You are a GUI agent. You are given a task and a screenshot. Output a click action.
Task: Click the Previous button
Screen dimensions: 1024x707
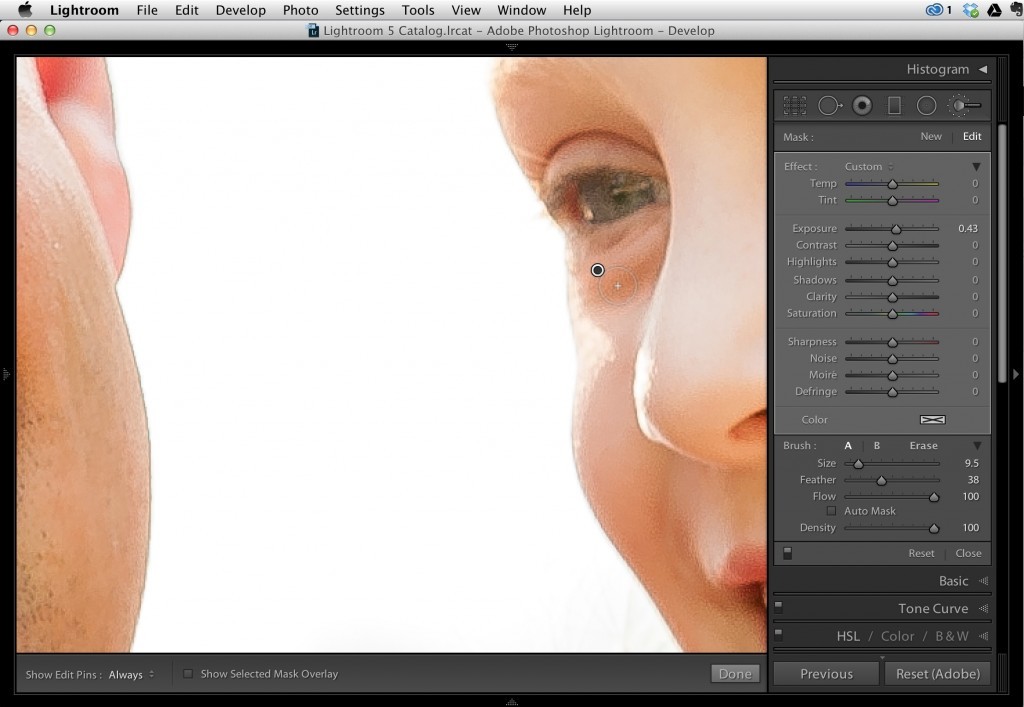826,674
